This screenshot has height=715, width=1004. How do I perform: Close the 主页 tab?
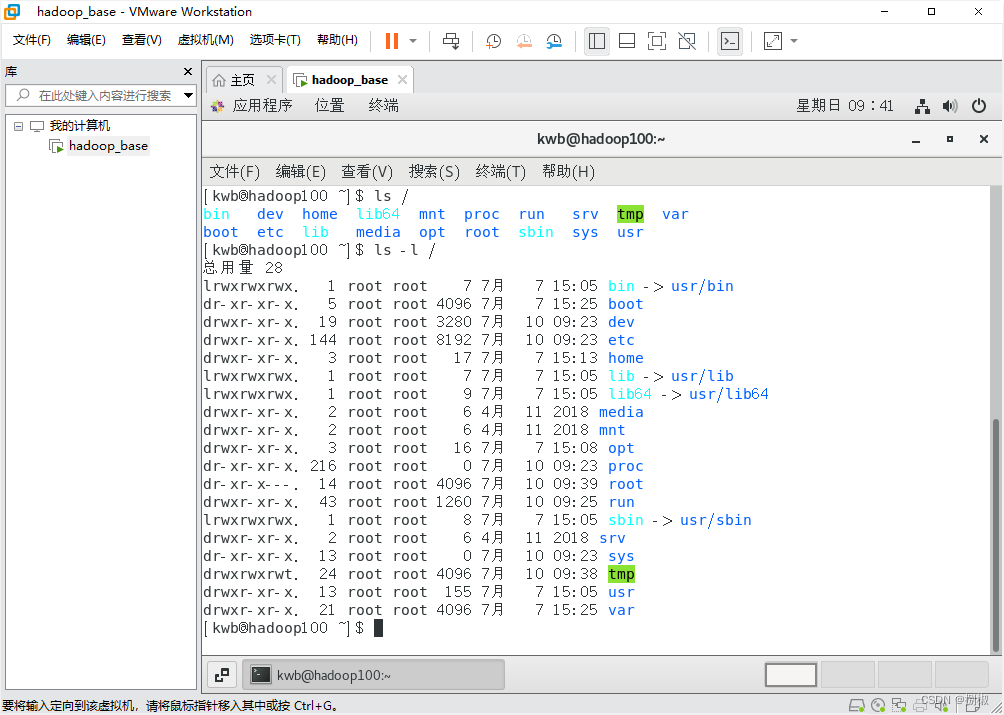(x=271, y=80)
